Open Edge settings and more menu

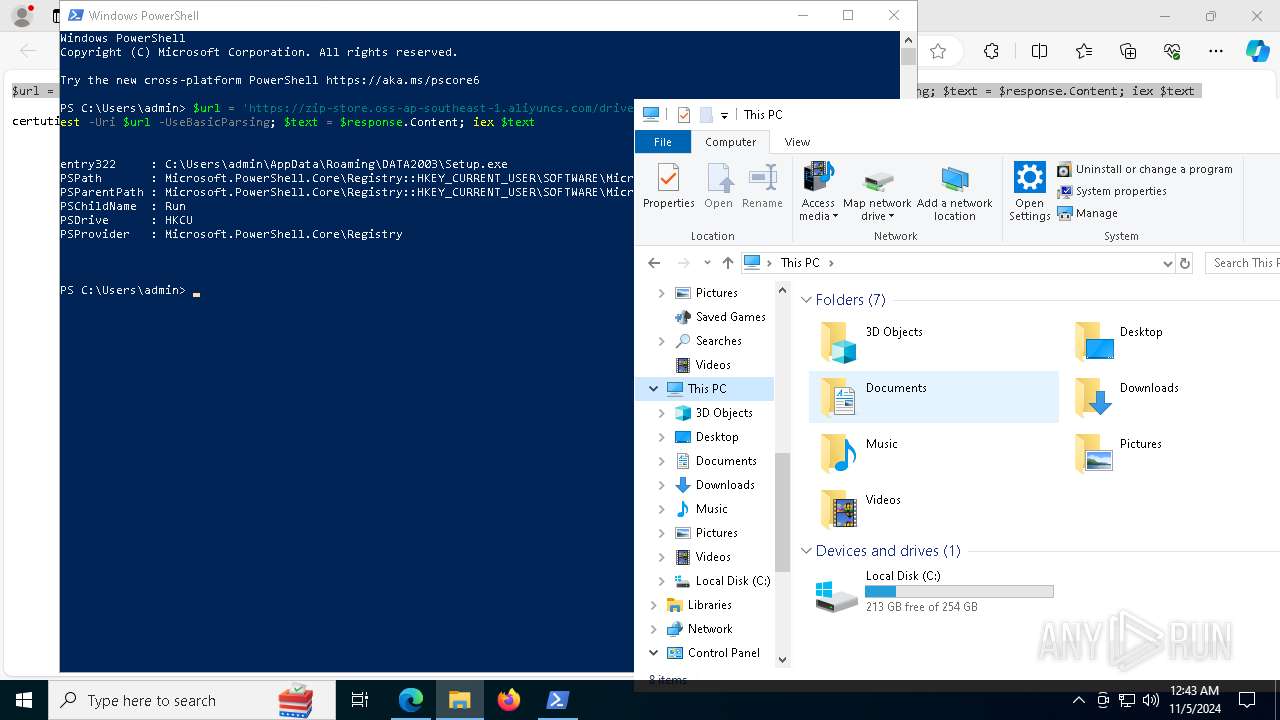(1216, 51)
